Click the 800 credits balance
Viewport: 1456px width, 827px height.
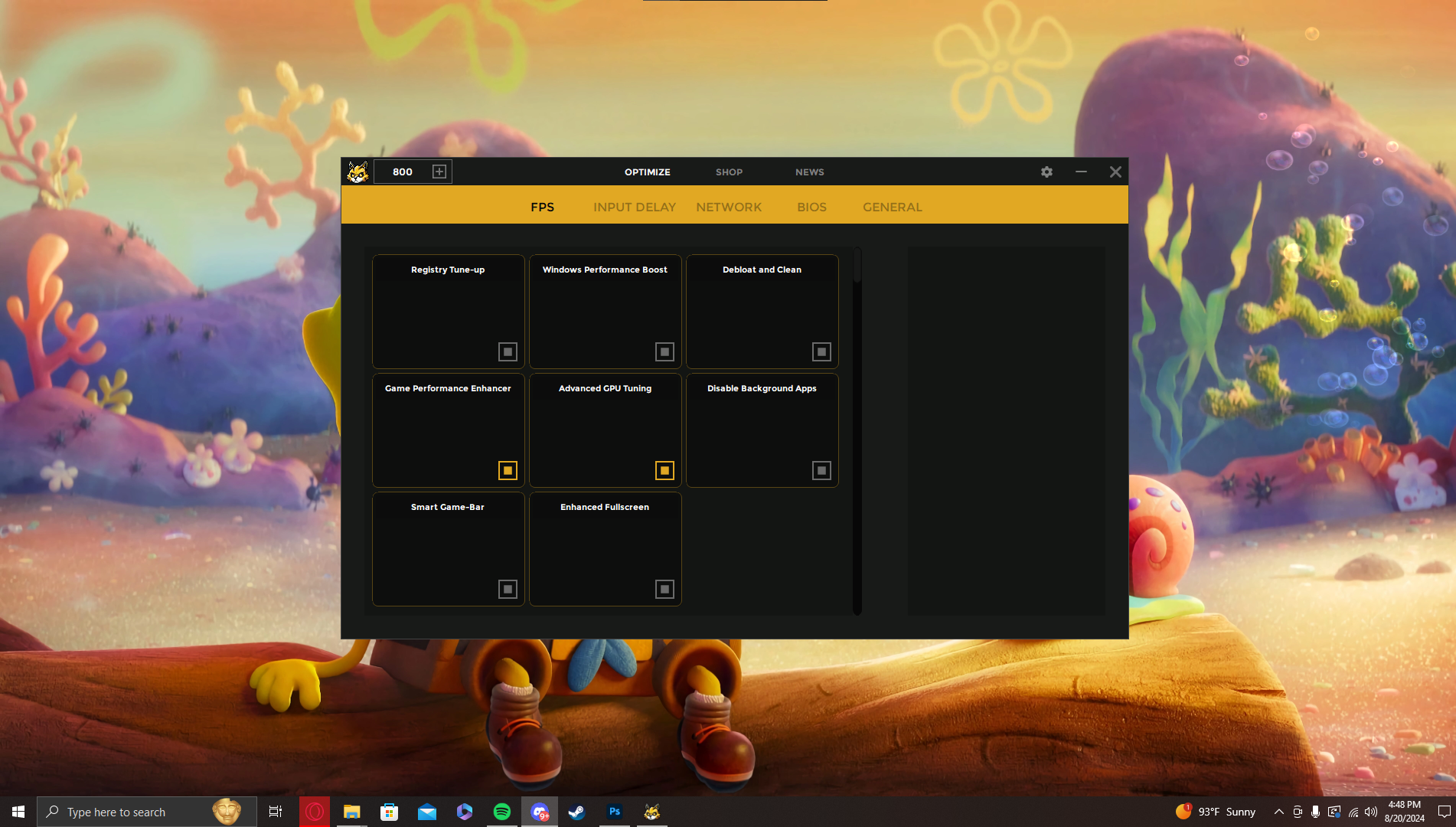403,172
